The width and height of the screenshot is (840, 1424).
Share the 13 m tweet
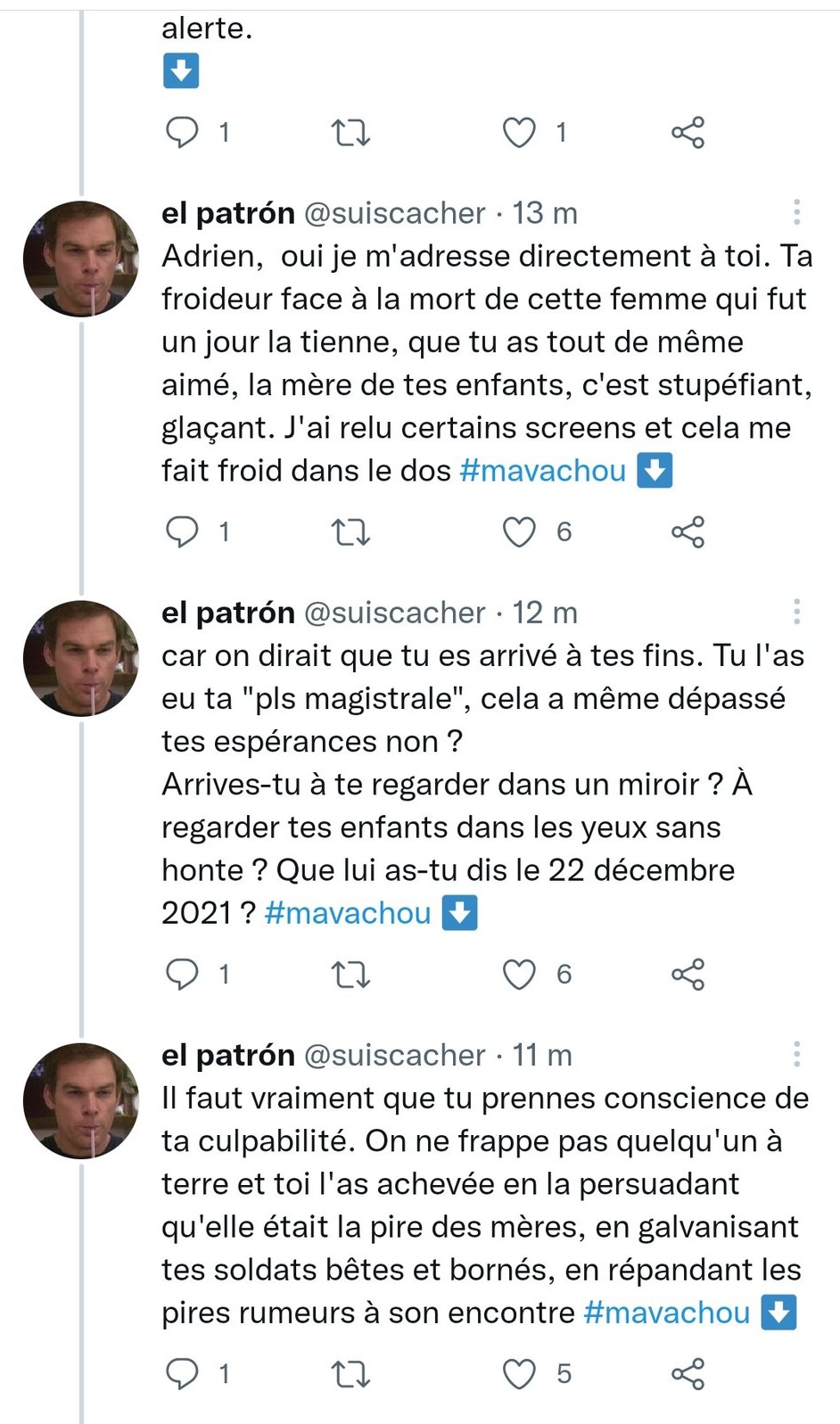[x=688, y=532]
